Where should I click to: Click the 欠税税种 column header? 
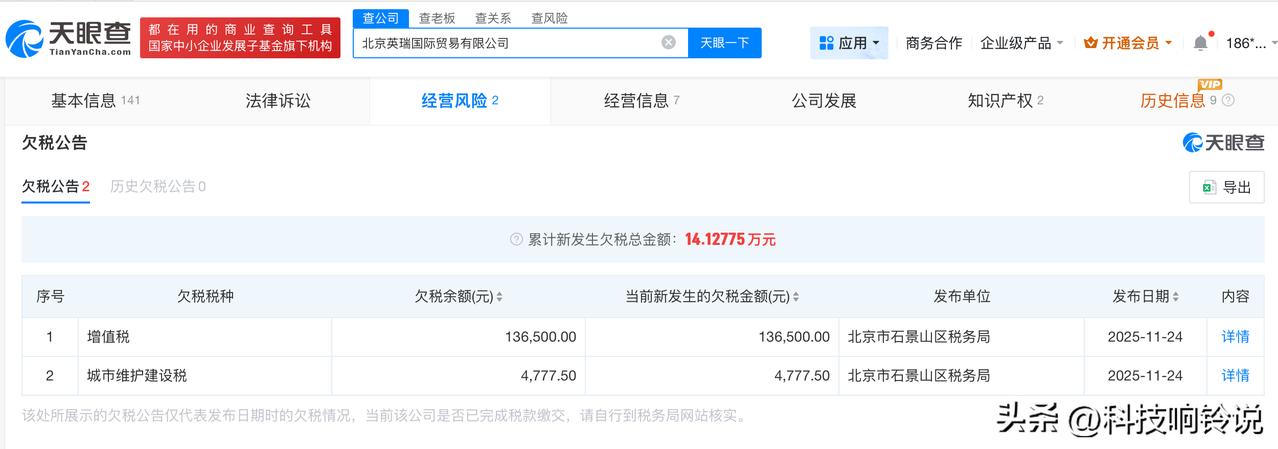(206, 297)
